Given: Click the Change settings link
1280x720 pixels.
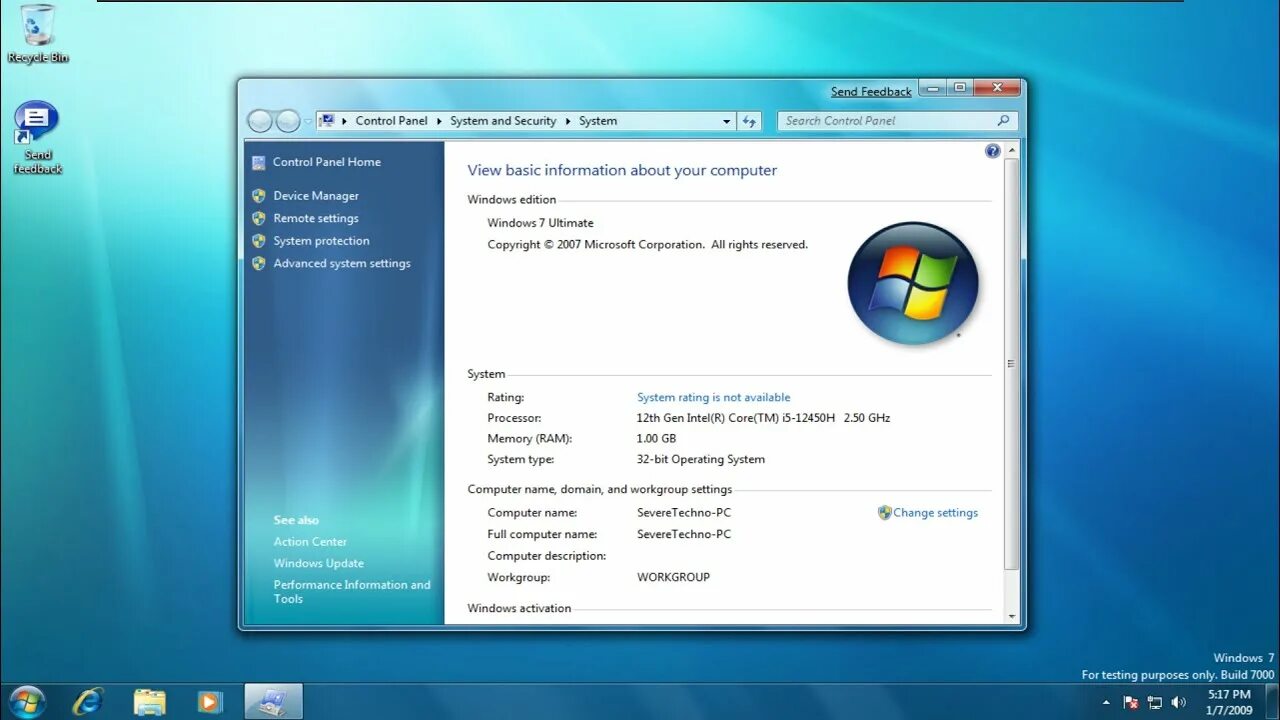Looking at the screenshot, I should coord(936,513).
